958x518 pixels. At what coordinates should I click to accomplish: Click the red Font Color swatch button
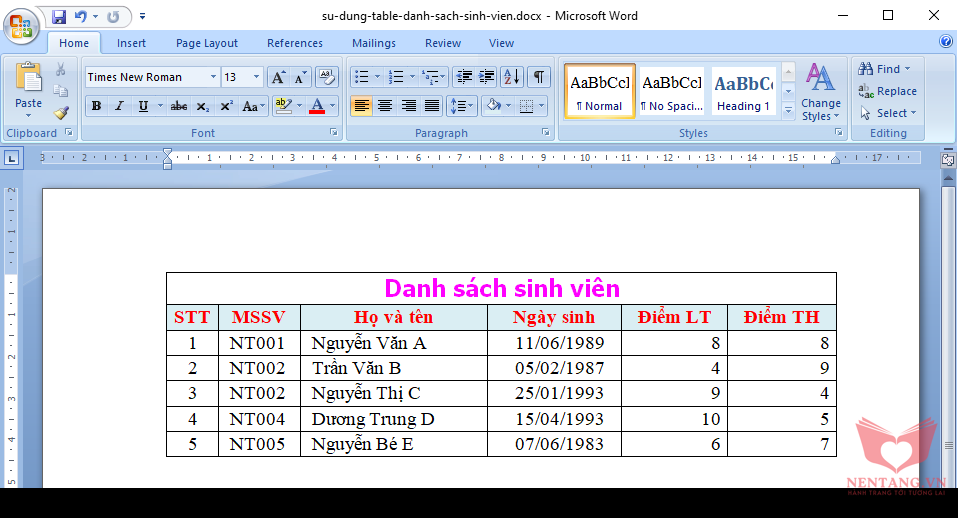pos(317,106)
